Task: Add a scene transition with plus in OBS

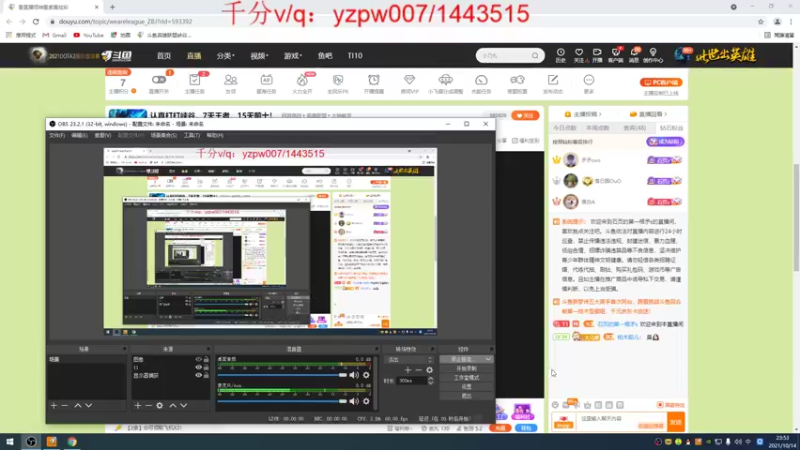Action: coord(408,370)
